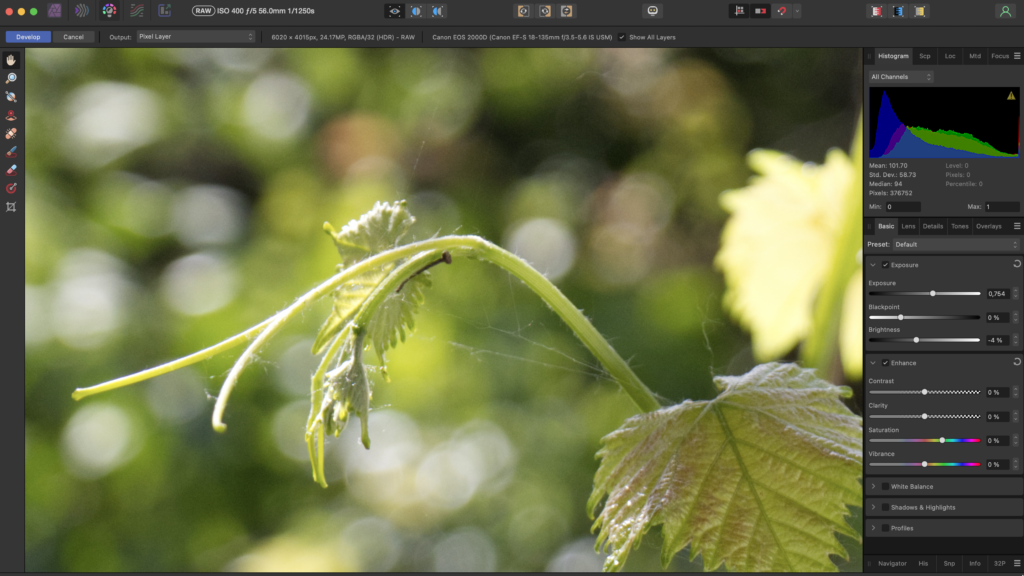This screenshot has width=1024, height=576.
Task: Open the All Channels dropdown
Action: click(x=901, y=77)
